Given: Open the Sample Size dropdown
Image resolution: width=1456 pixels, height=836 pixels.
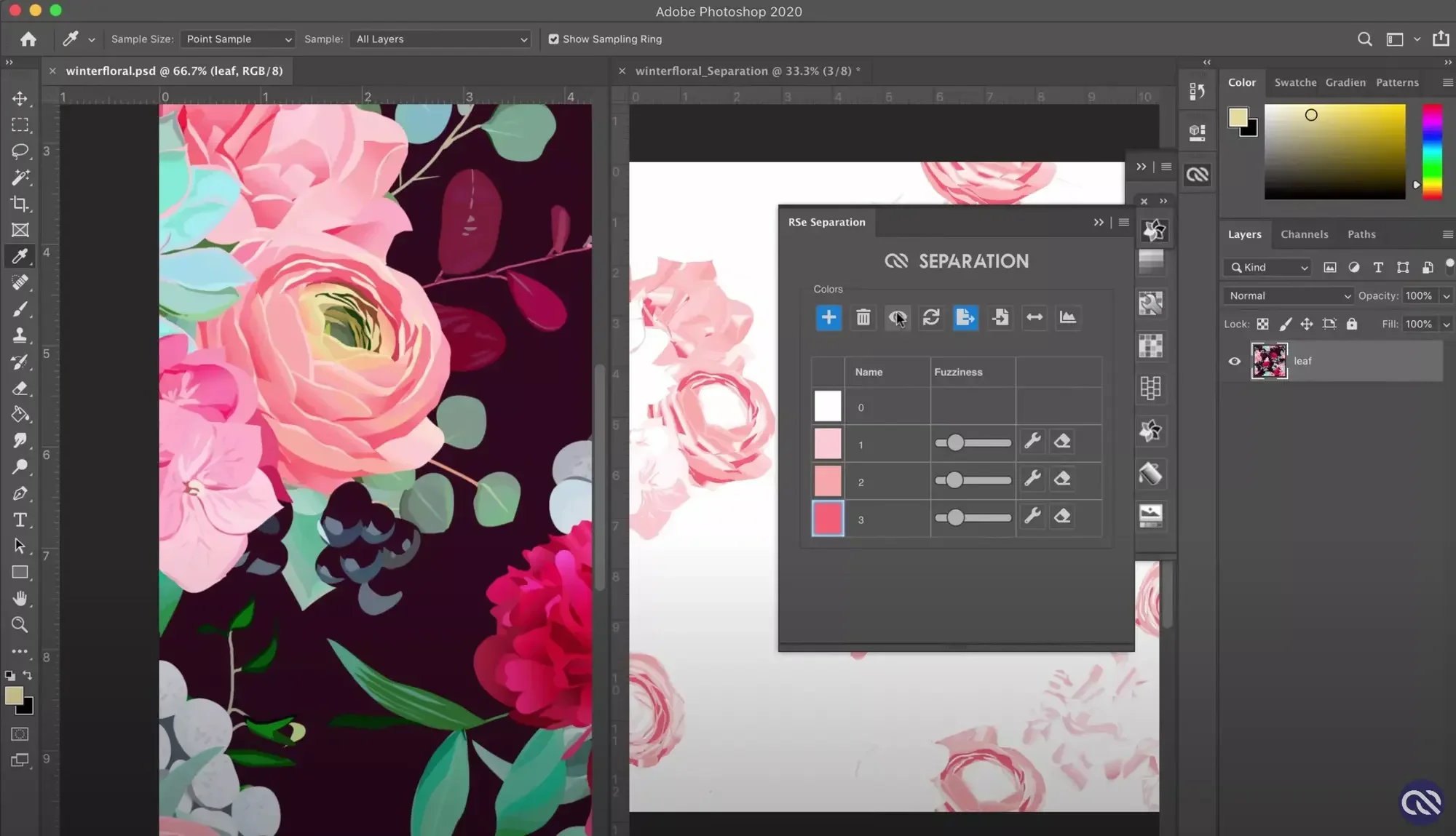Looking at the screenshot, I should click(237, 39).
